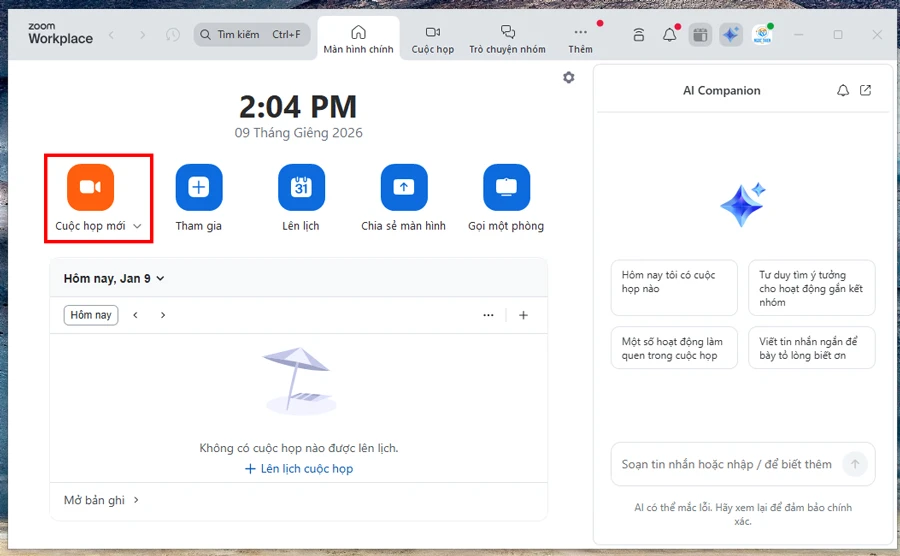Screen dimensions: 900x556
Task: Add event with calendar plus icon
Action: click(x=523, y=315)
